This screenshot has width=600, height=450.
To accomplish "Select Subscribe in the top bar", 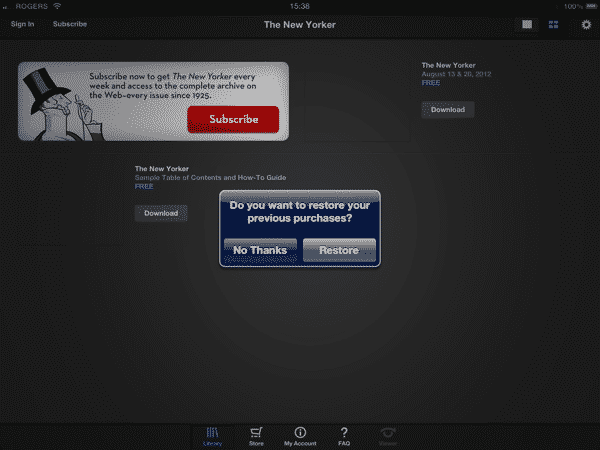I will point(69,23).
